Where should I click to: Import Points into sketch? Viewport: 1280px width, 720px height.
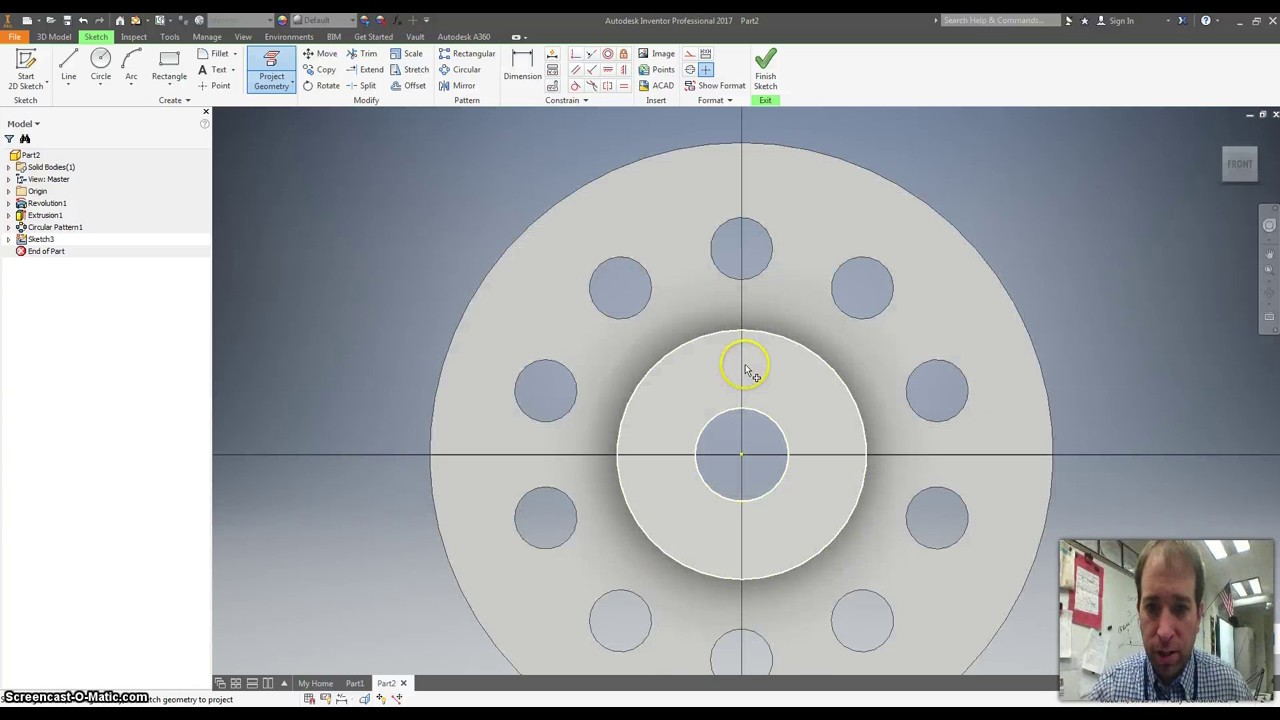(656, 69)
